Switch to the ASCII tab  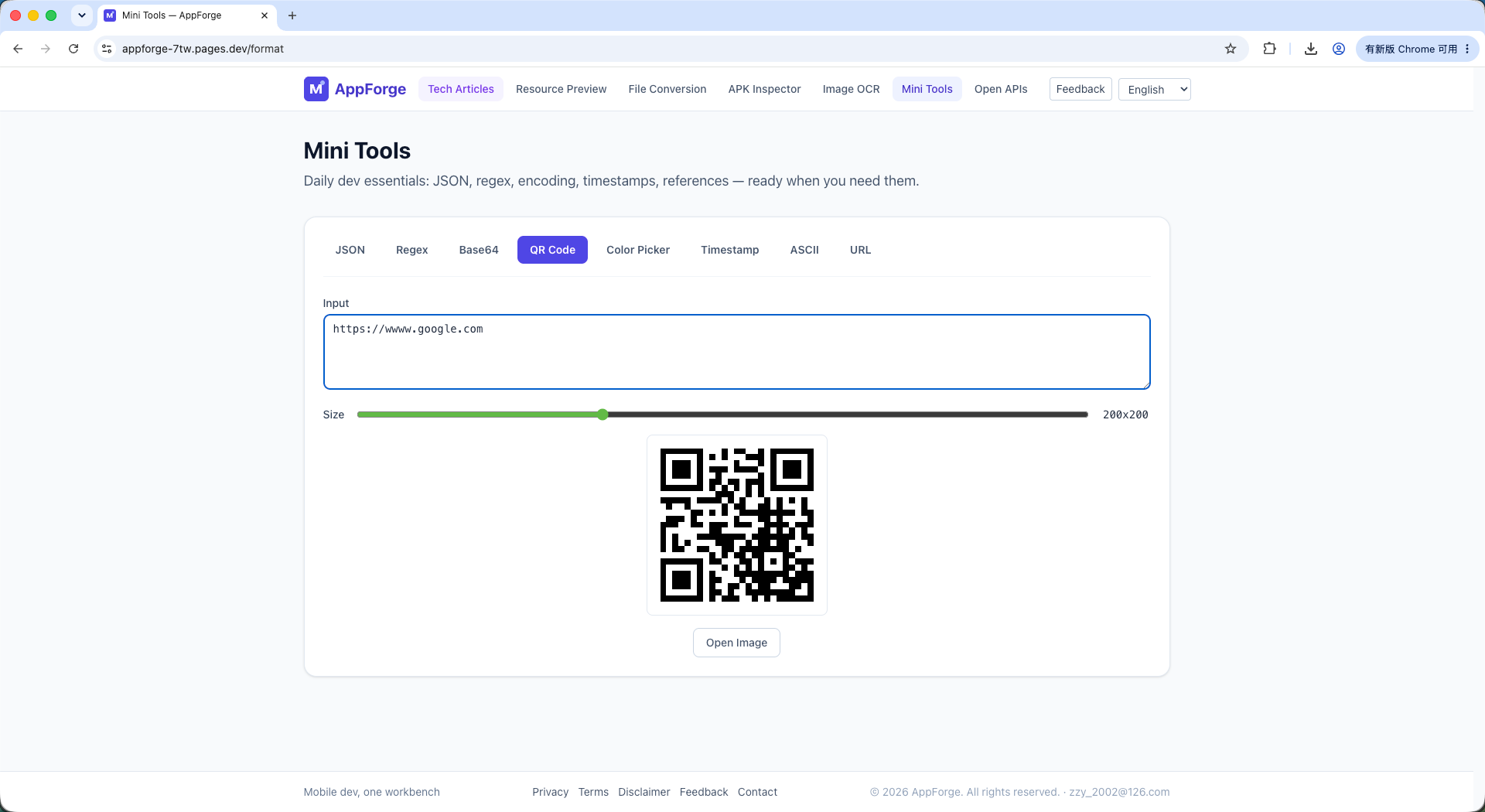coord(804,250)
